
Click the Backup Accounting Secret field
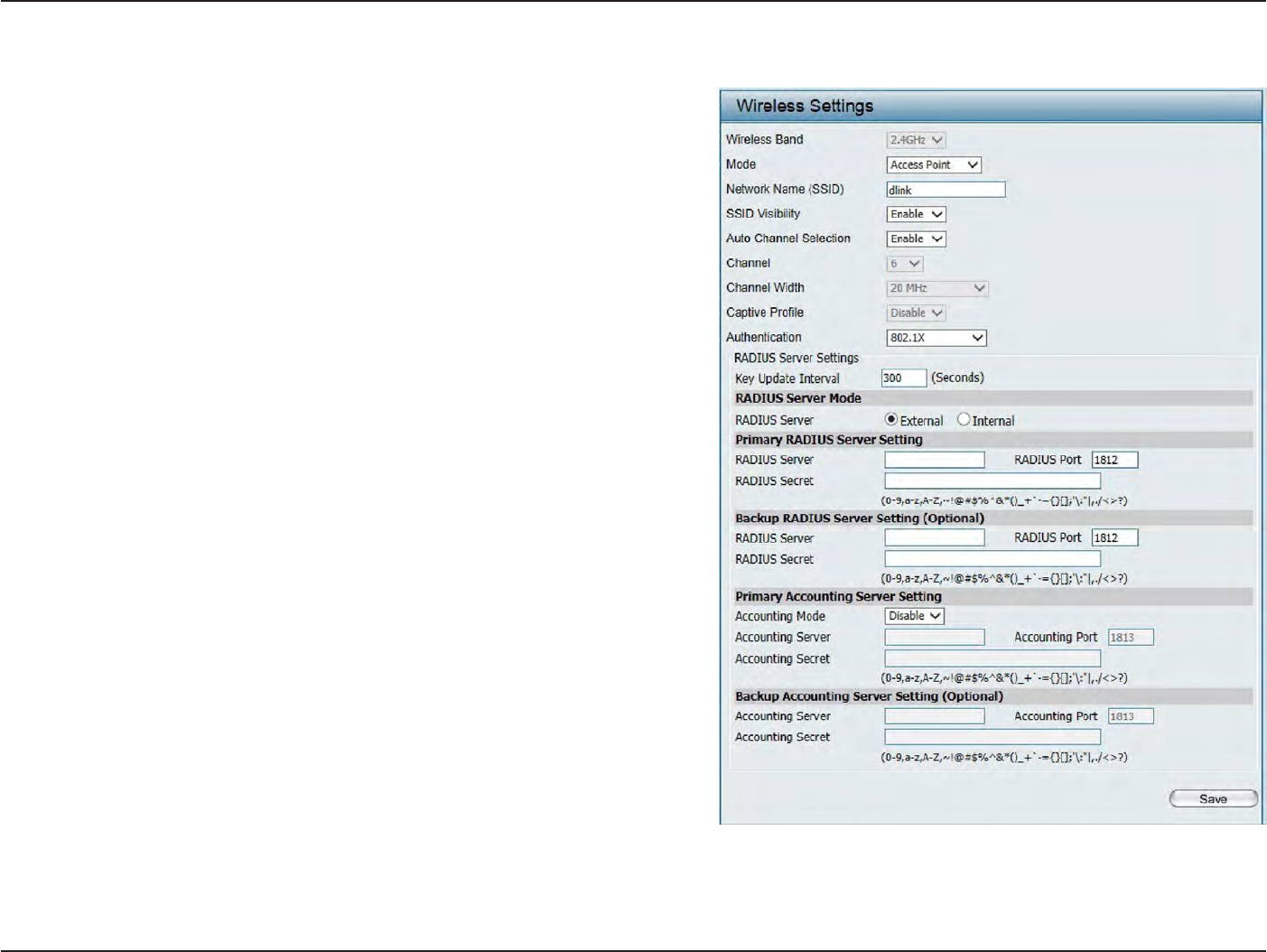click(x=992, y=737)
